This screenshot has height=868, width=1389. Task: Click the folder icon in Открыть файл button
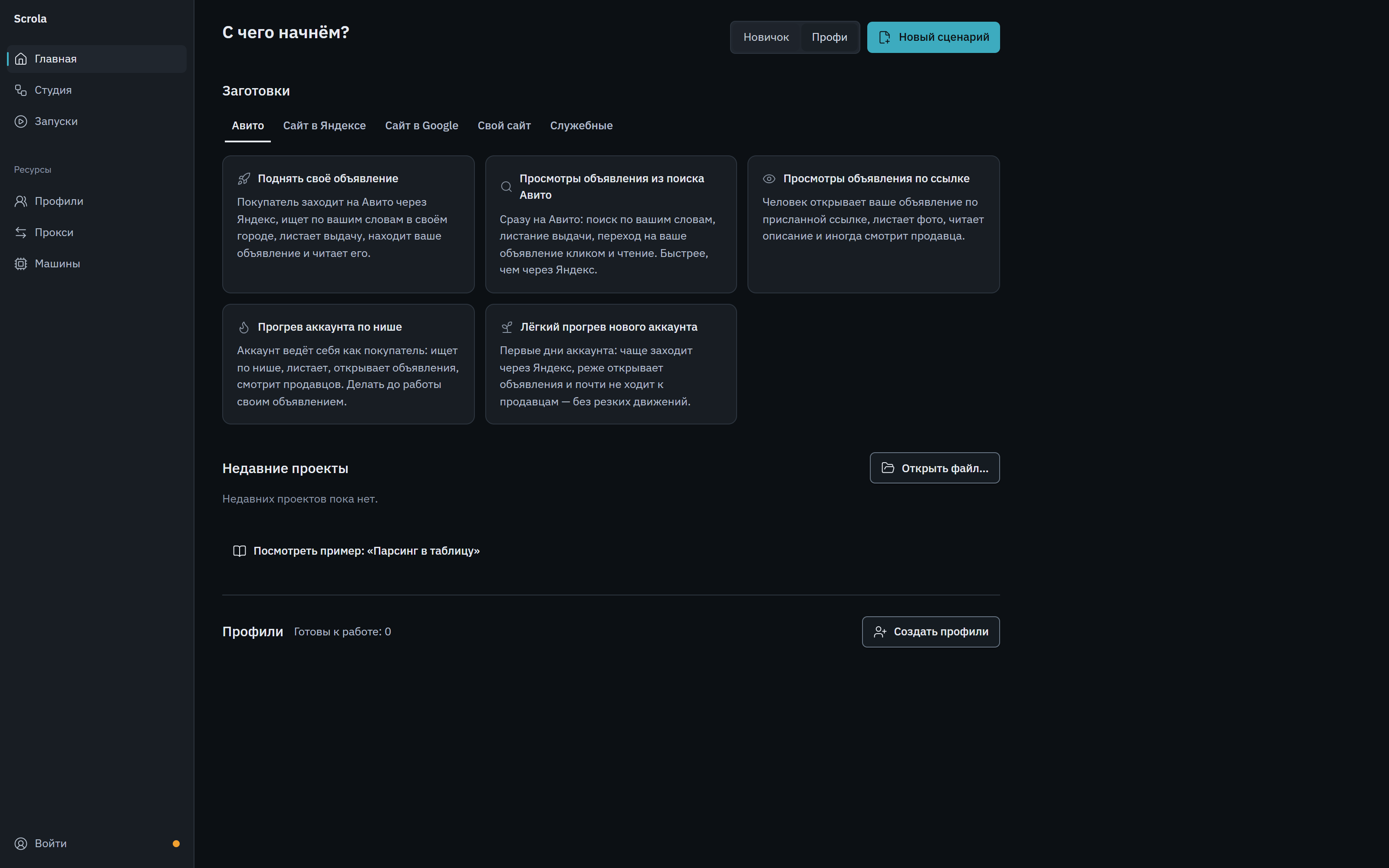tap(888, 468)
